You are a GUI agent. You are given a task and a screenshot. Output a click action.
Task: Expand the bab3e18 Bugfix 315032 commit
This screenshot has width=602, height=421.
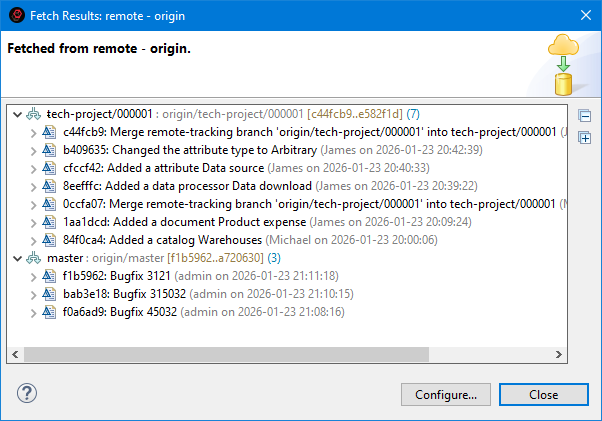[35, 294]
